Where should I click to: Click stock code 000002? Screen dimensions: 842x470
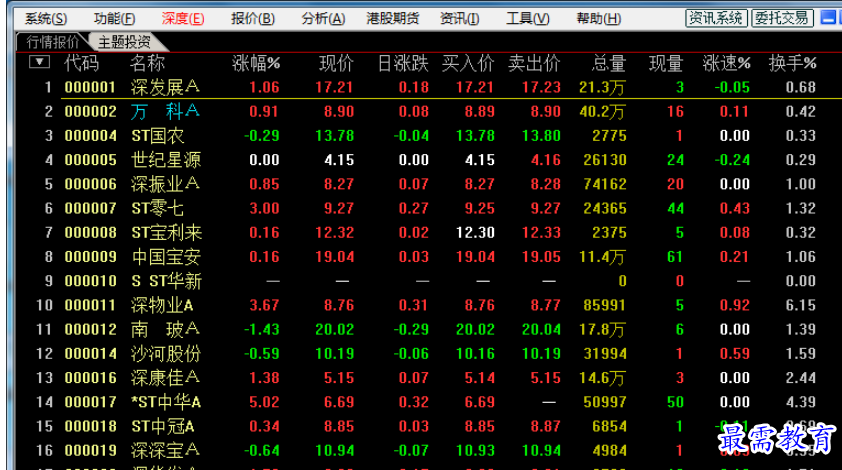coord(90,111)
